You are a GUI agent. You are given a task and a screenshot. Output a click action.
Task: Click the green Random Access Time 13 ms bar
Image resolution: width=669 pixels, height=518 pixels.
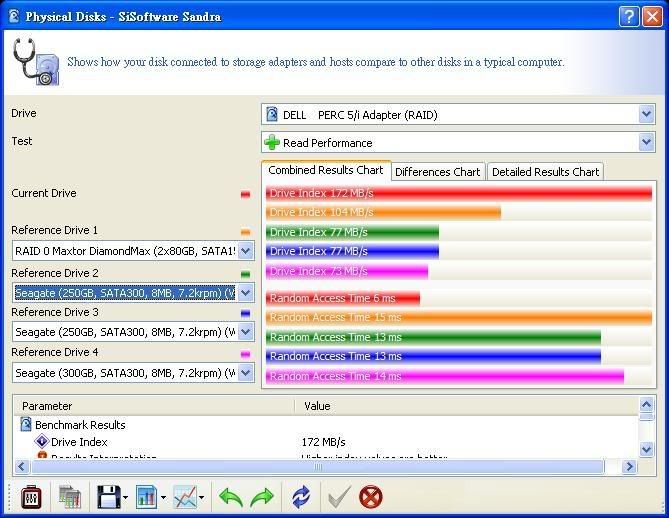(433, 337)
